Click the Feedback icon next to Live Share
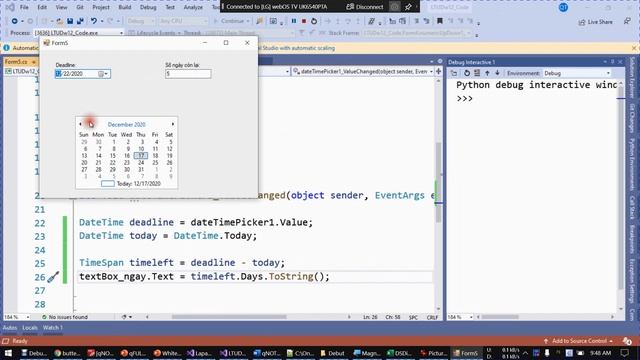The width and height of the screenshot is (640, 360). click(627, 21)
